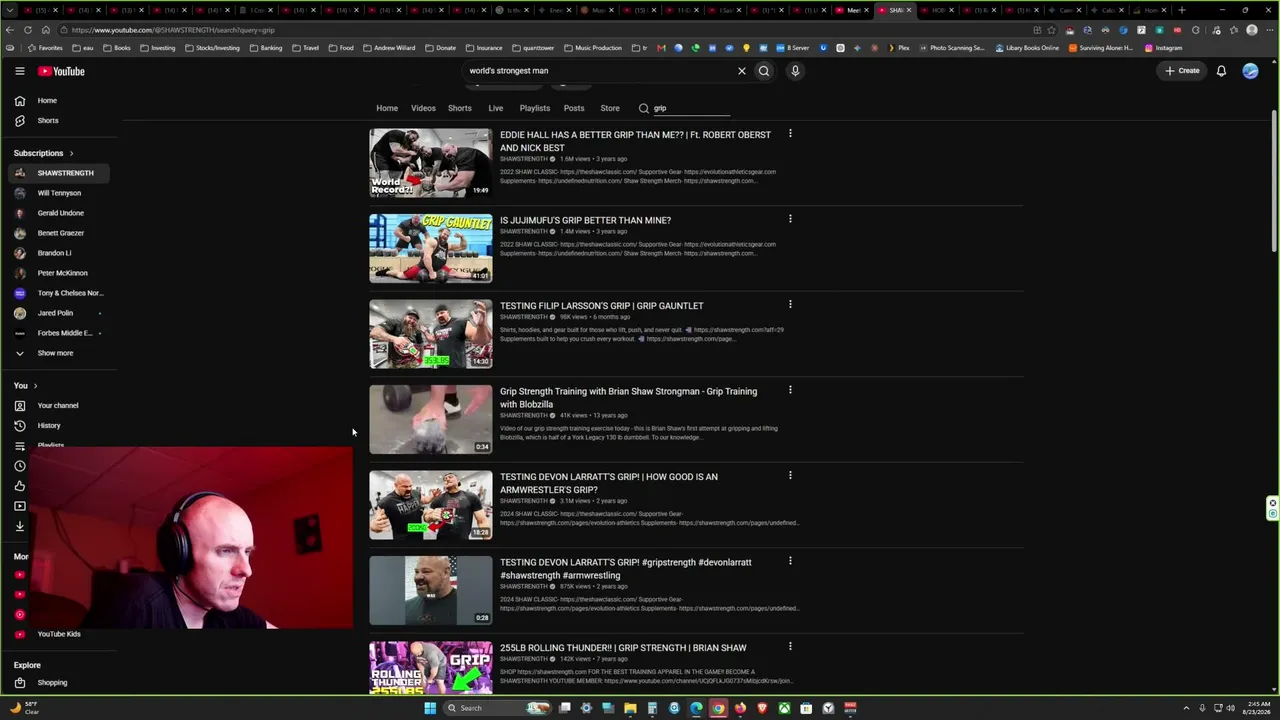Image resolution: width=1280 pixels, height=720 pixels.
Task: Open "TESTING DEVON LARRATT'S GRIP!! | HOW GOOD" video title
Action: pyautogui.click(x=609, y=483)
